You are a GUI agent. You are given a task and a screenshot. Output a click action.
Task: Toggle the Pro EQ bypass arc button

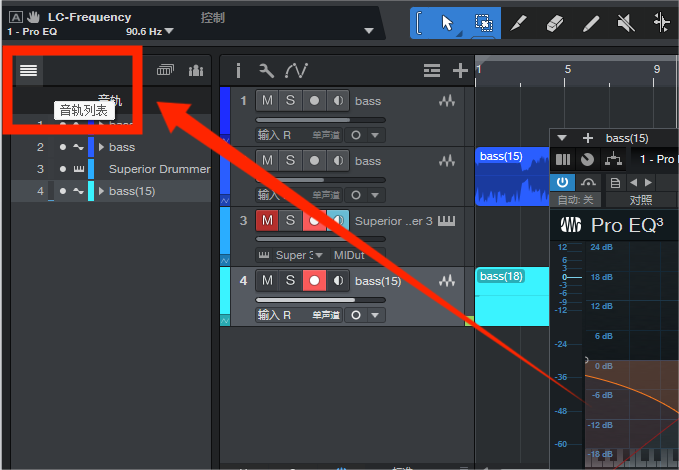[x=588, y=182]
